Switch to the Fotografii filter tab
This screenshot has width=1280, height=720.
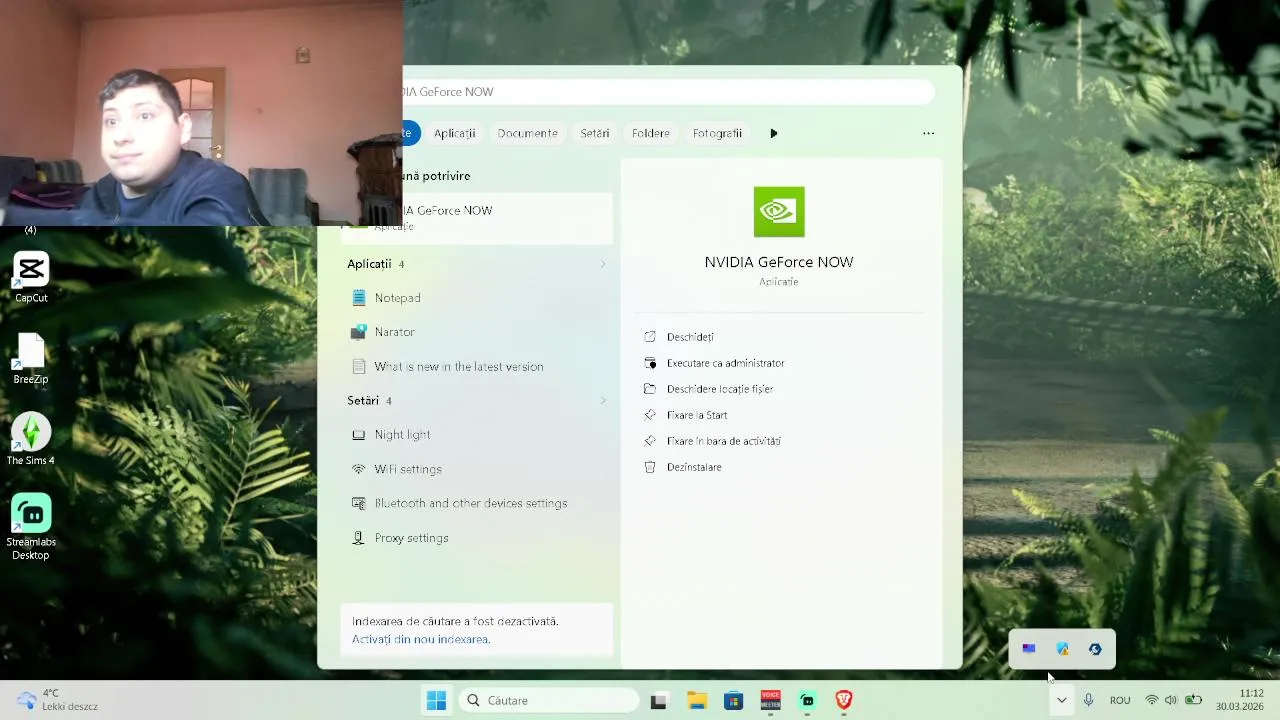click(717, 133)
